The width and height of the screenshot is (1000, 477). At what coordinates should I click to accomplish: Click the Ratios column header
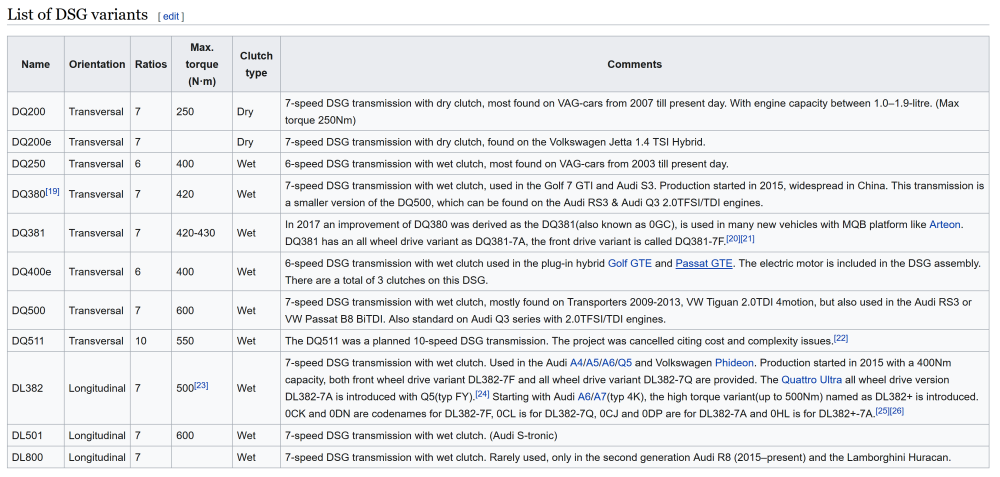[x=151, y=64]
